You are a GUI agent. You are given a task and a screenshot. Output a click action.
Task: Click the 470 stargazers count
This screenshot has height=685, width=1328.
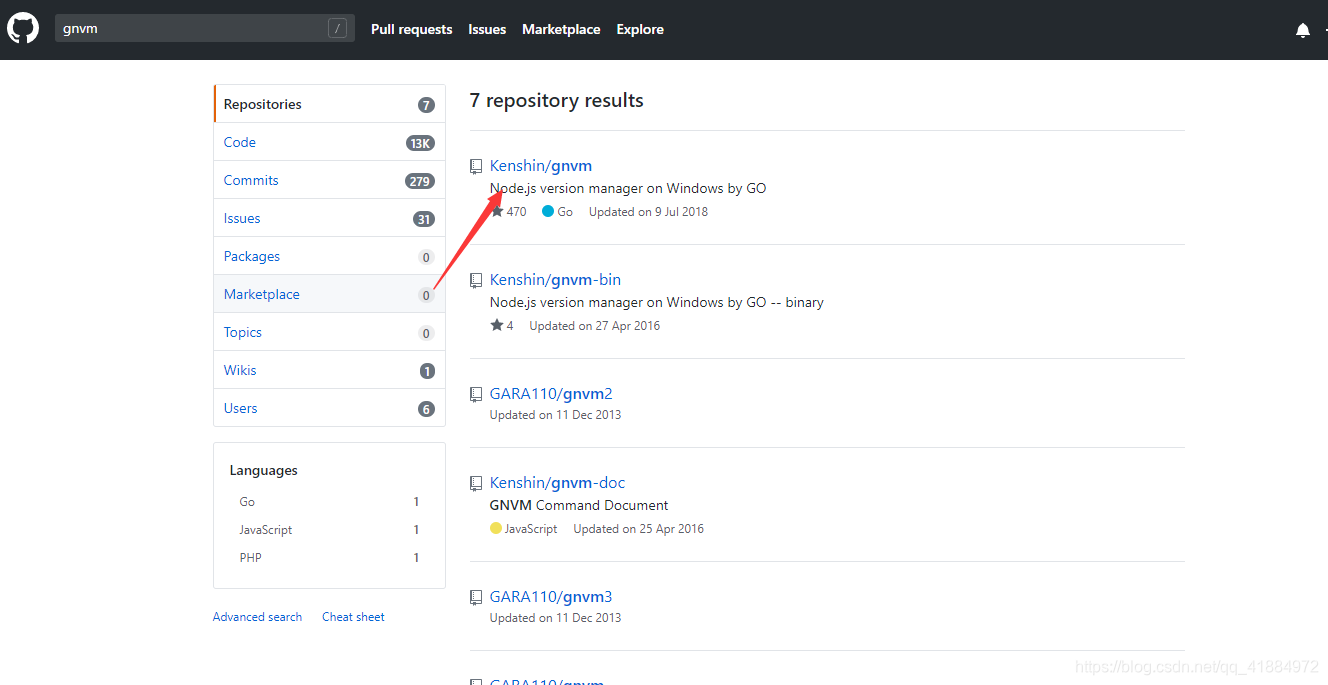coord(516,212)
